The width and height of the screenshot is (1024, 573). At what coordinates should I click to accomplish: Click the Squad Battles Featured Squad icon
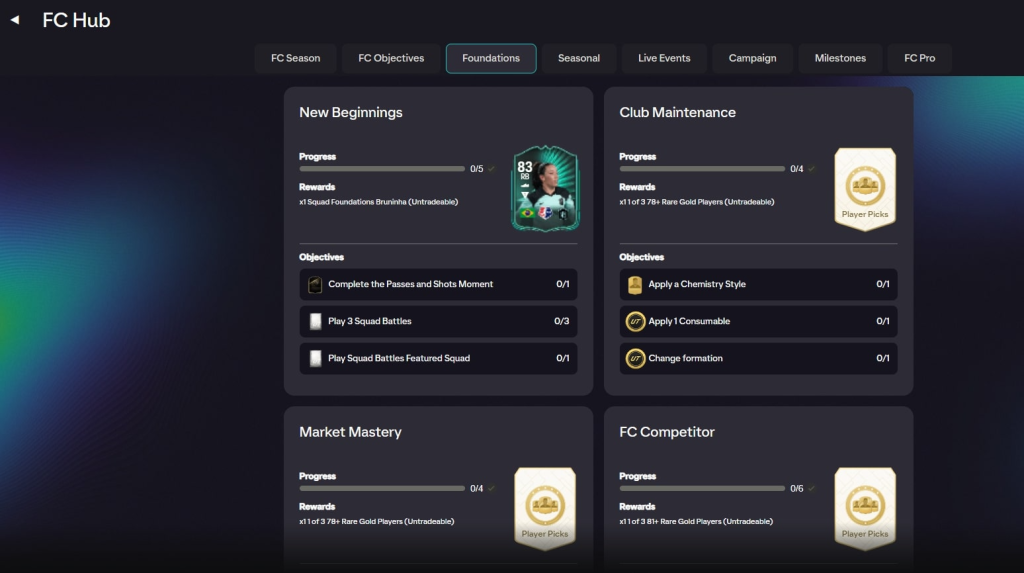coord(315,358)
